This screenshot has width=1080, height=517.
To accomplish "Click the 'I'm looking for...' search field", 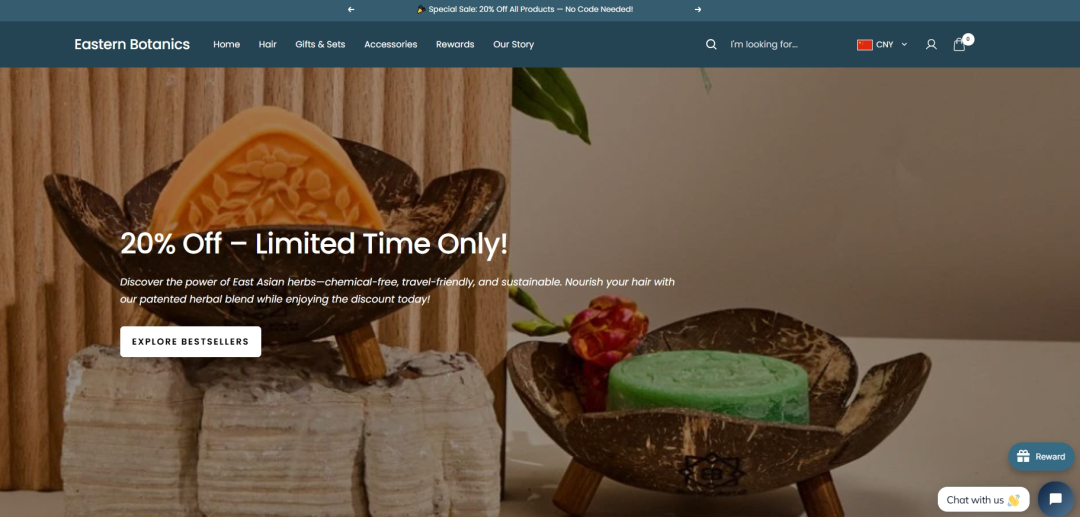I will tap(785, 44).
